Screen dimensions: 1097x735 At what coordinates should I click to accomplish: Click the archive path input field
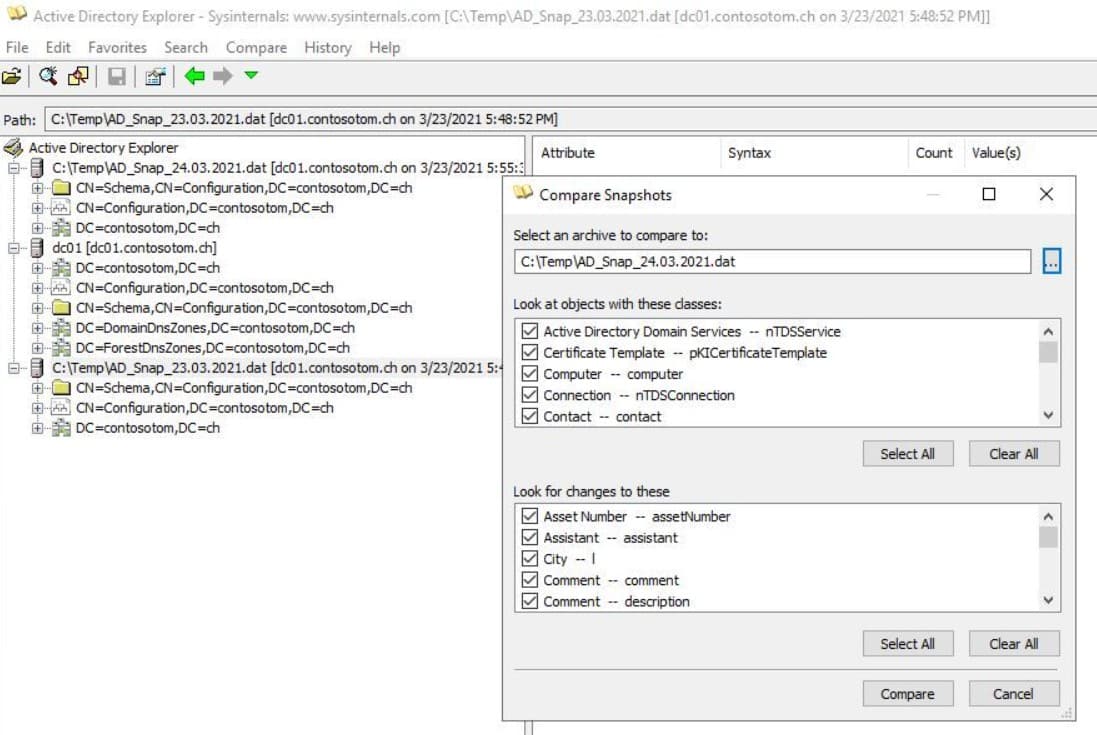click(x=772, y=262)
